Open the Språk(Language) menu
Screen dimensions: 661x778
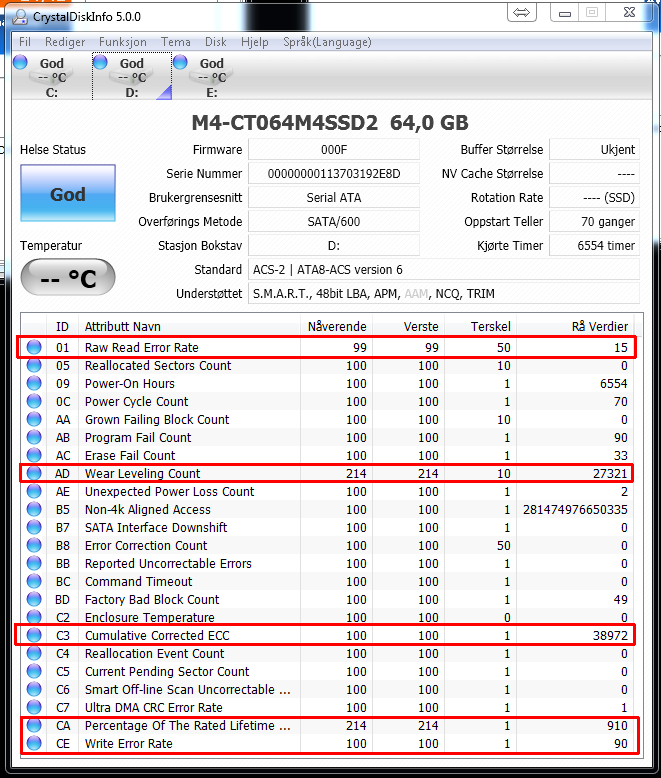[x=327, y=42]
